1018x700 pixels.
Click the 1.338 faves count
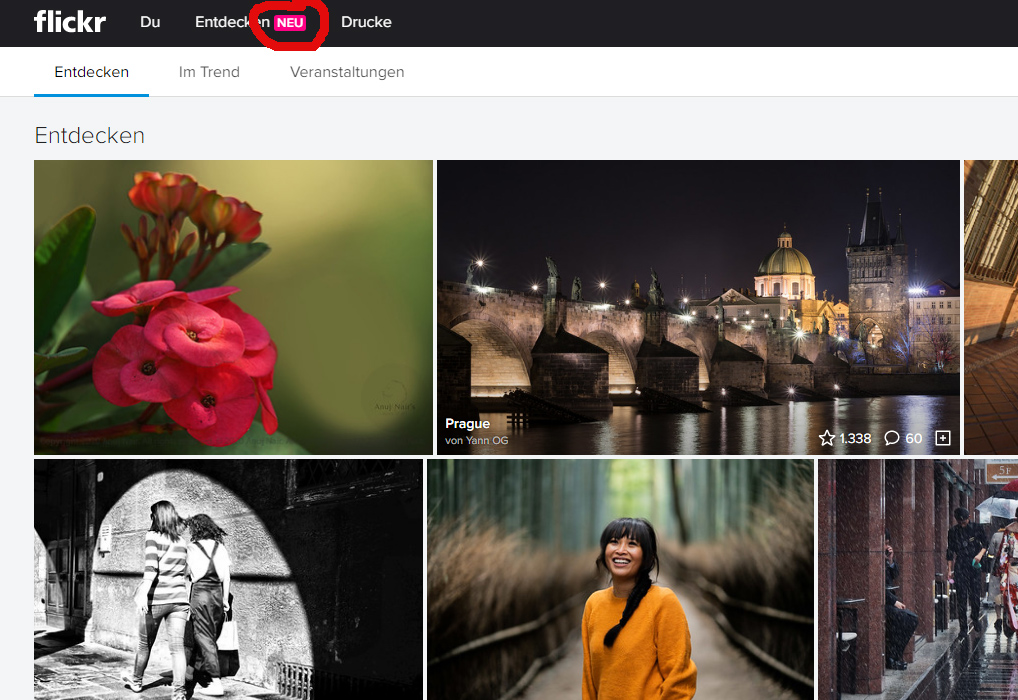tap(854, 438)
